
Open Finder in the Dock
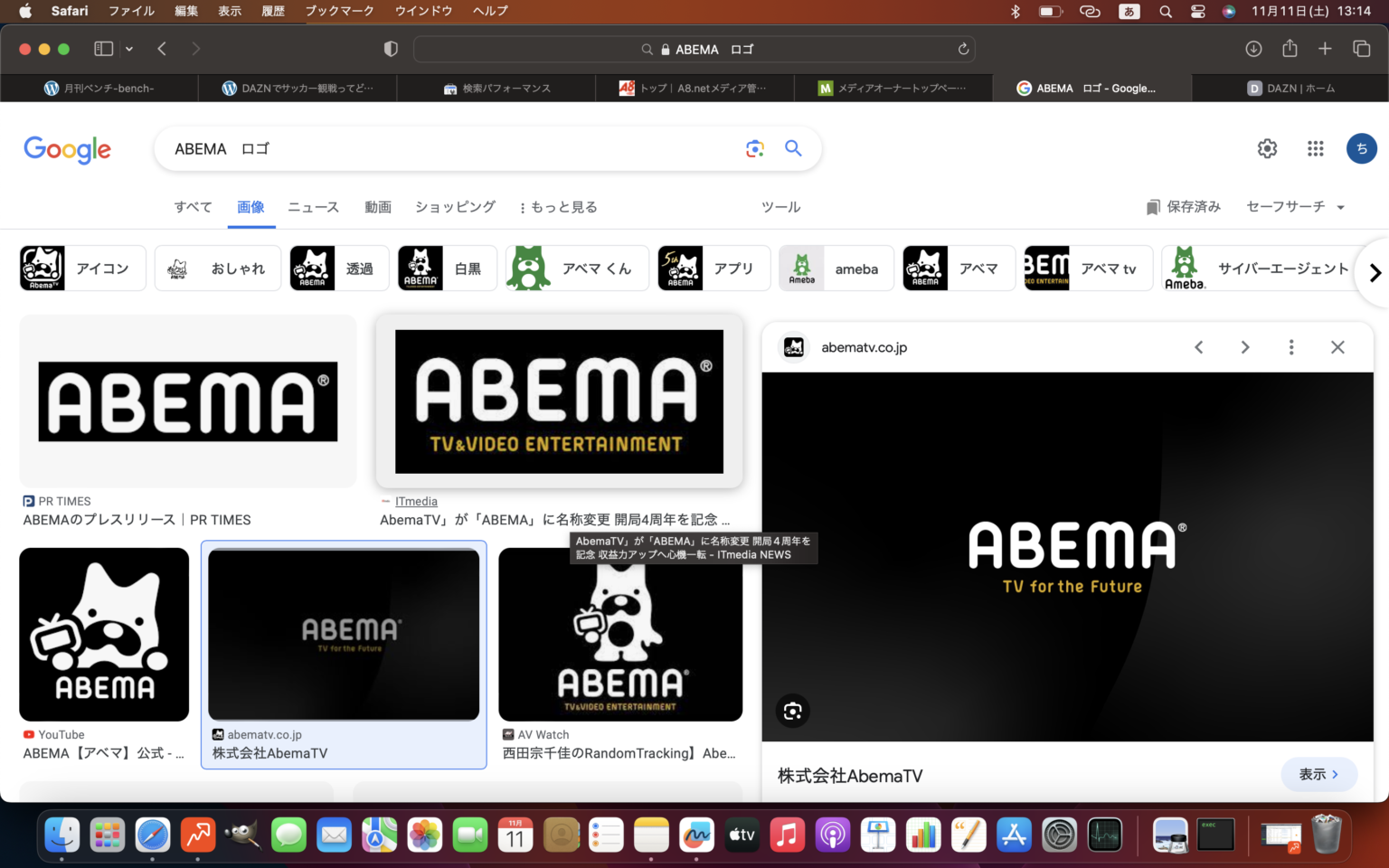tap(62, 835)
